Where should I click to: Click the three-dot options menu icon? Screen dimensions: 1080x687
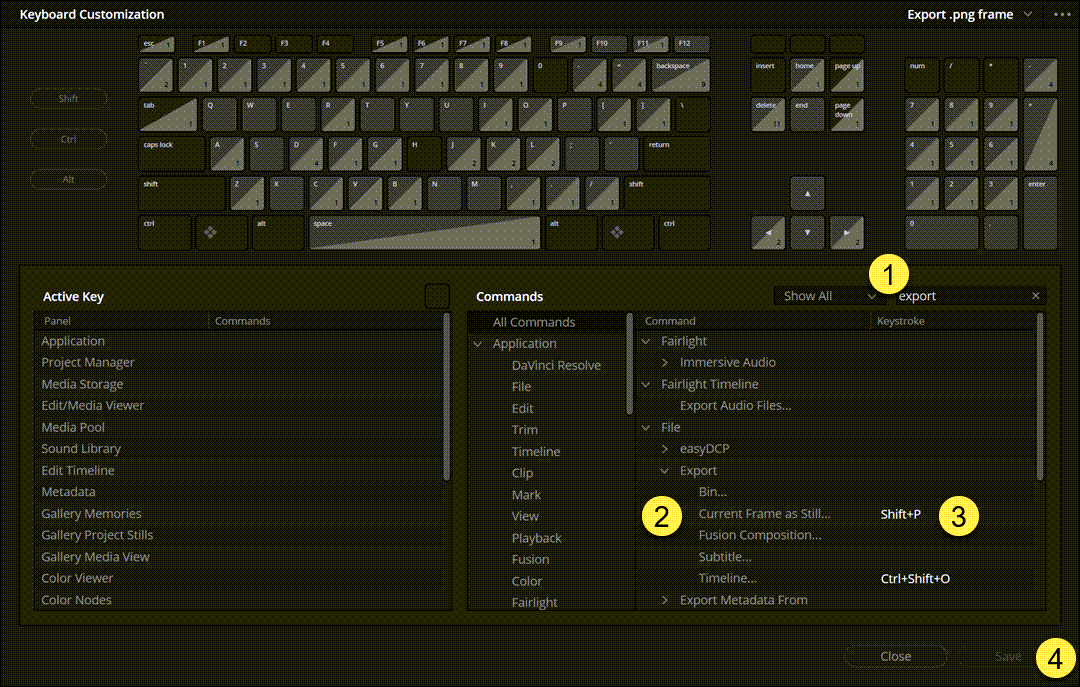point(1061,15)
